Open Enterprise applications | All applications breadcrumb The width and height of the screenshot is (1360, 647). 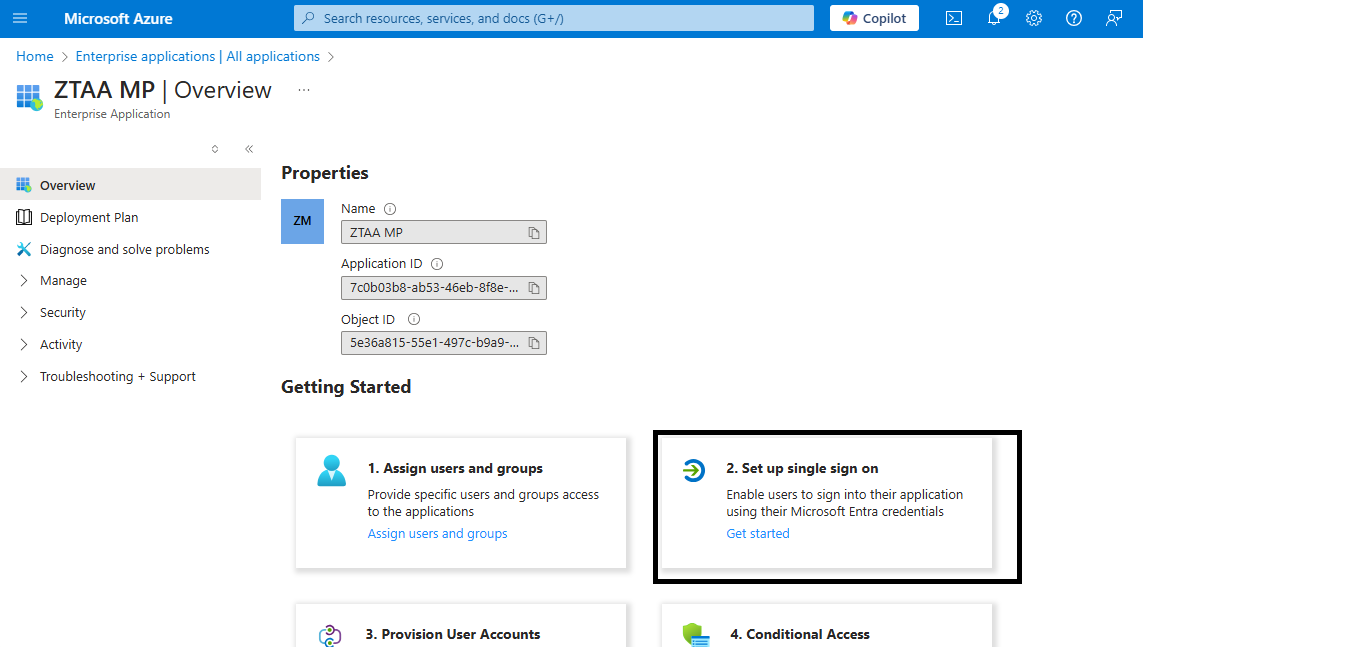pyautogui.click(x=198, y=57)
